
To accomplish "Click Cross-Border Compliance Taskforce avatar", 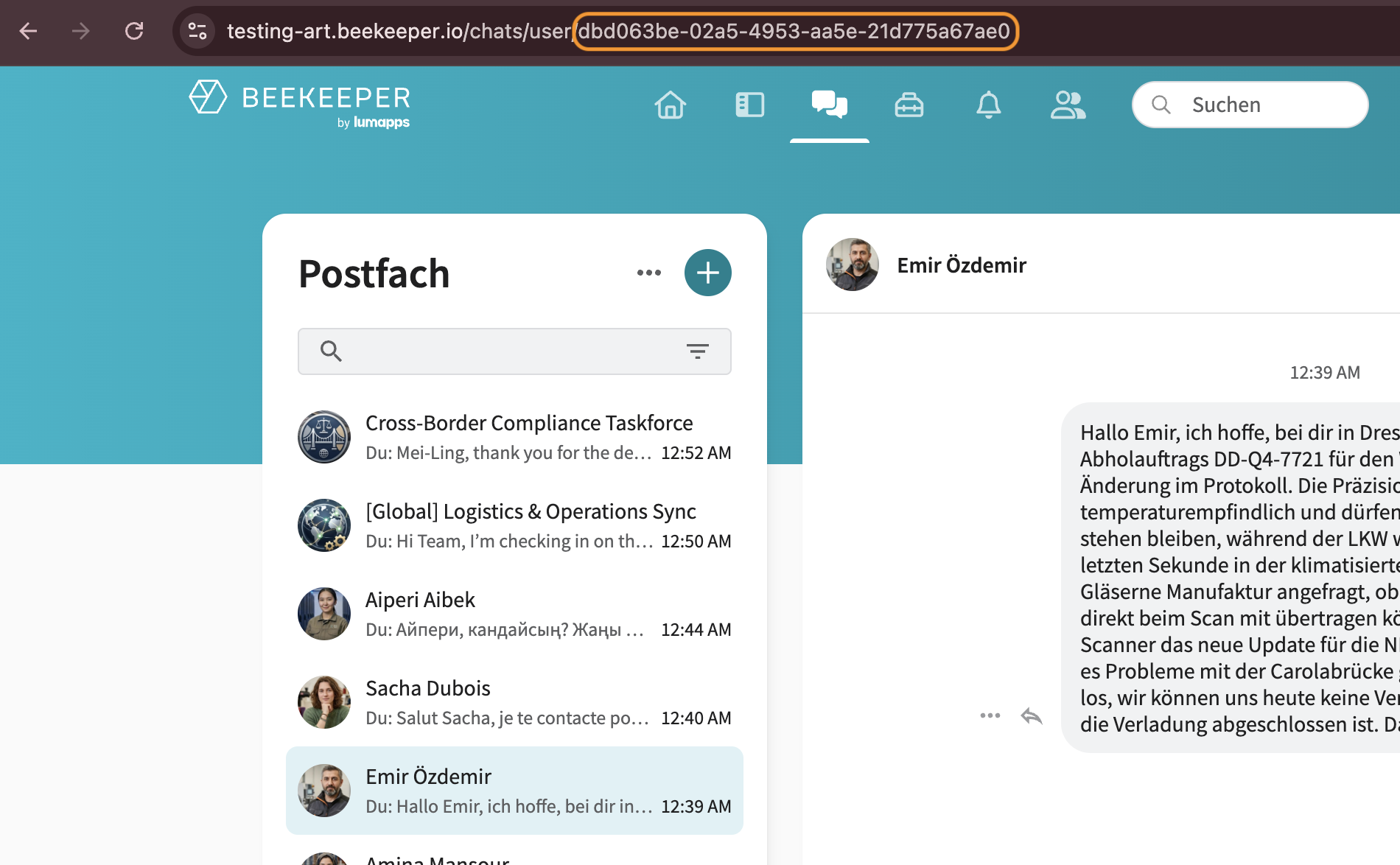I will tap(324, 437).
